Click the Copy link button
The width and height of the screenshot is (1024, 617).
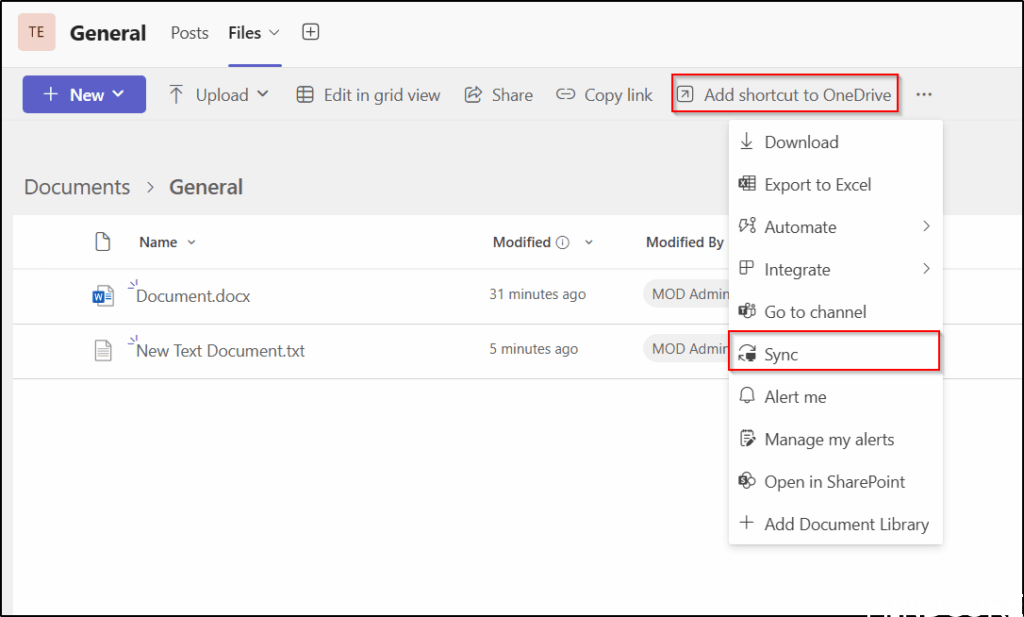[605, 95]
